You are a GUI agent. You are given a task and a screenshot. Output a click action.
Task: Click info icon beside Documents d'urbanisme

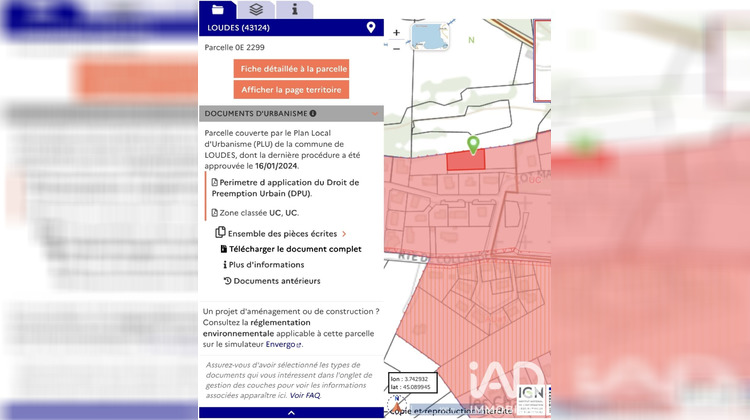coord(313,113)
